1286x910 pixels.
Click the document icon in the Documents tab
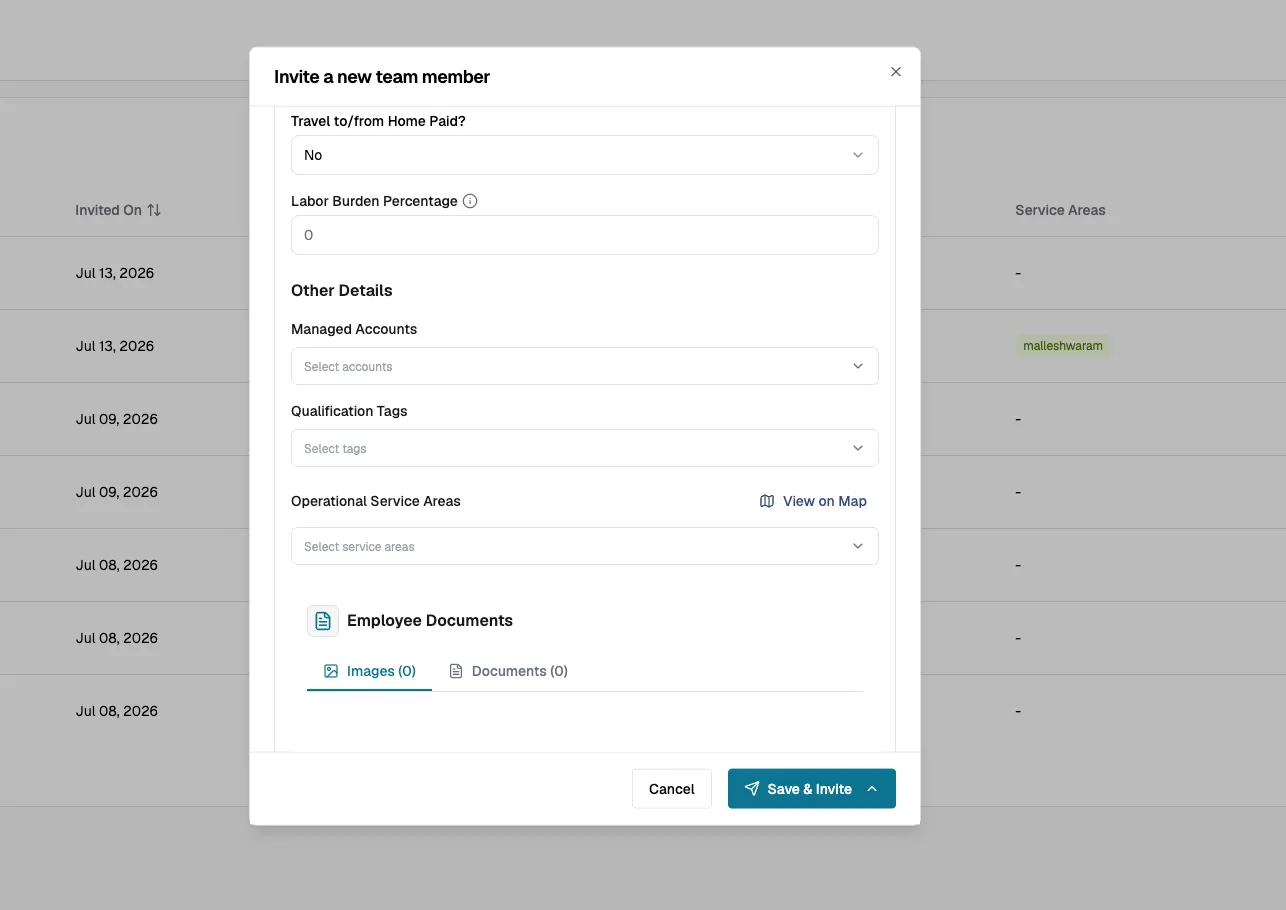[x=456, y=671]
